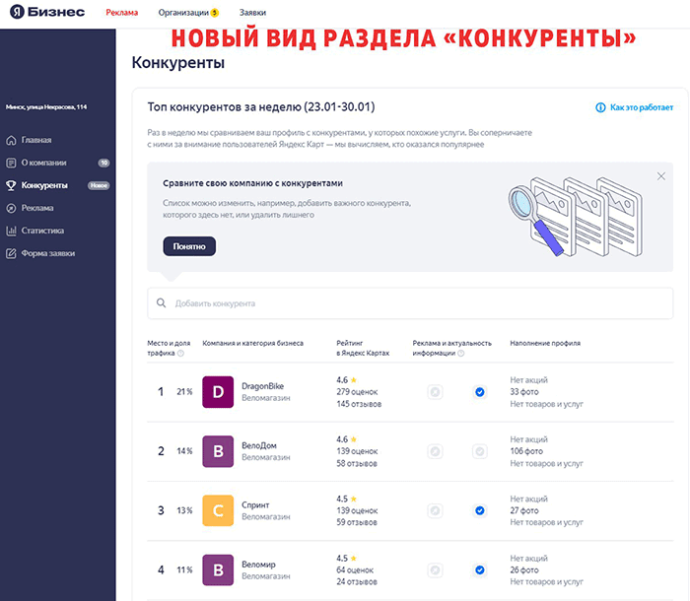Click the star next to Спринт rating 4.5

pos(354,498)
